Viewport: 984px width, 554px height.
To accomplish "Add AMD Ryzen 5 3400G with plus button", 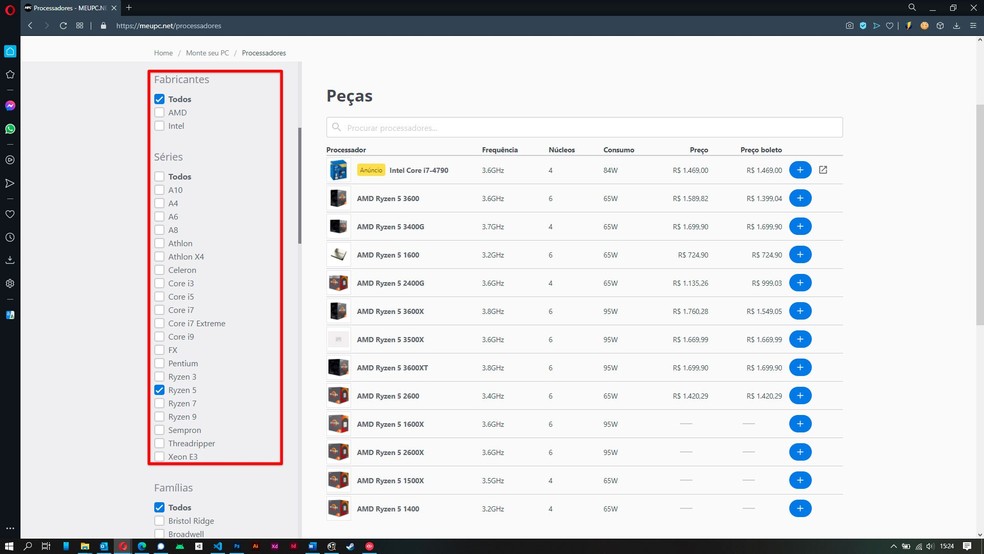I will 800,226.
